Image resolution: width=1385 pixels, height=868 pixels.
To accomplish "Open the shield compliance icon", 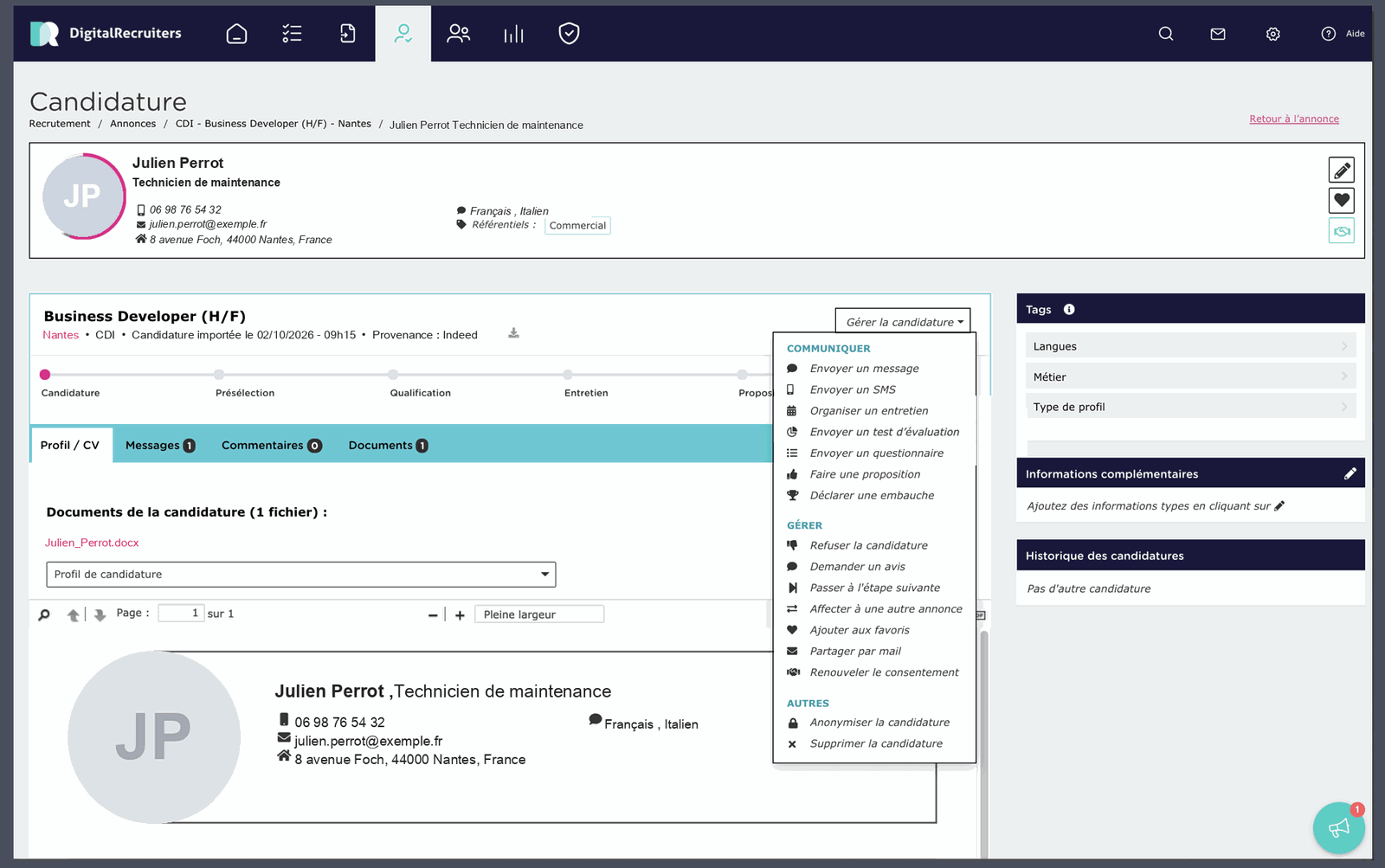I will tap(569, 34).
